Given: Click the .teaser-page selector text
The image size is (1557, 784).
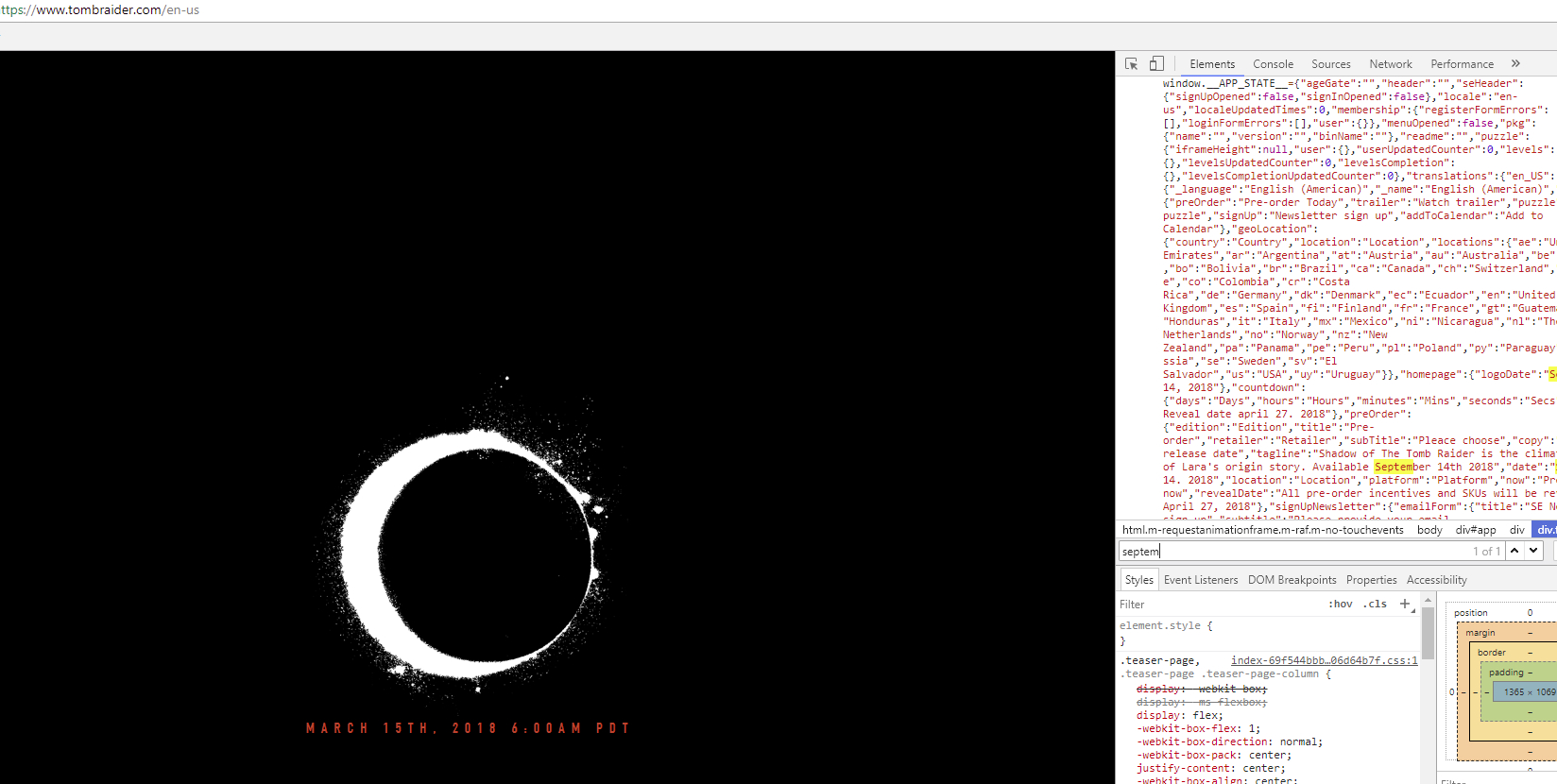Looking at the screenshot, I should click(1159, 660).
